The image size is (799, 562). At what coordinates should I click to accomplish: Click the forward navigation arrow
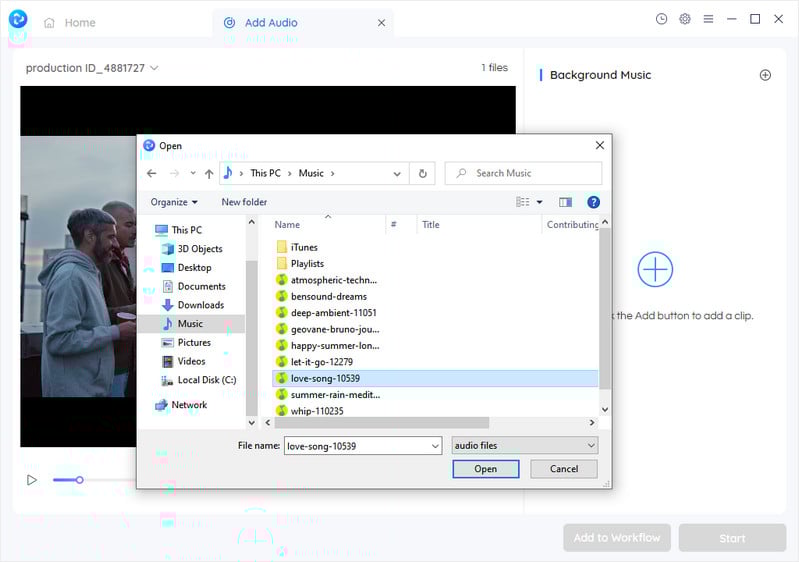(x=174, y=173)
